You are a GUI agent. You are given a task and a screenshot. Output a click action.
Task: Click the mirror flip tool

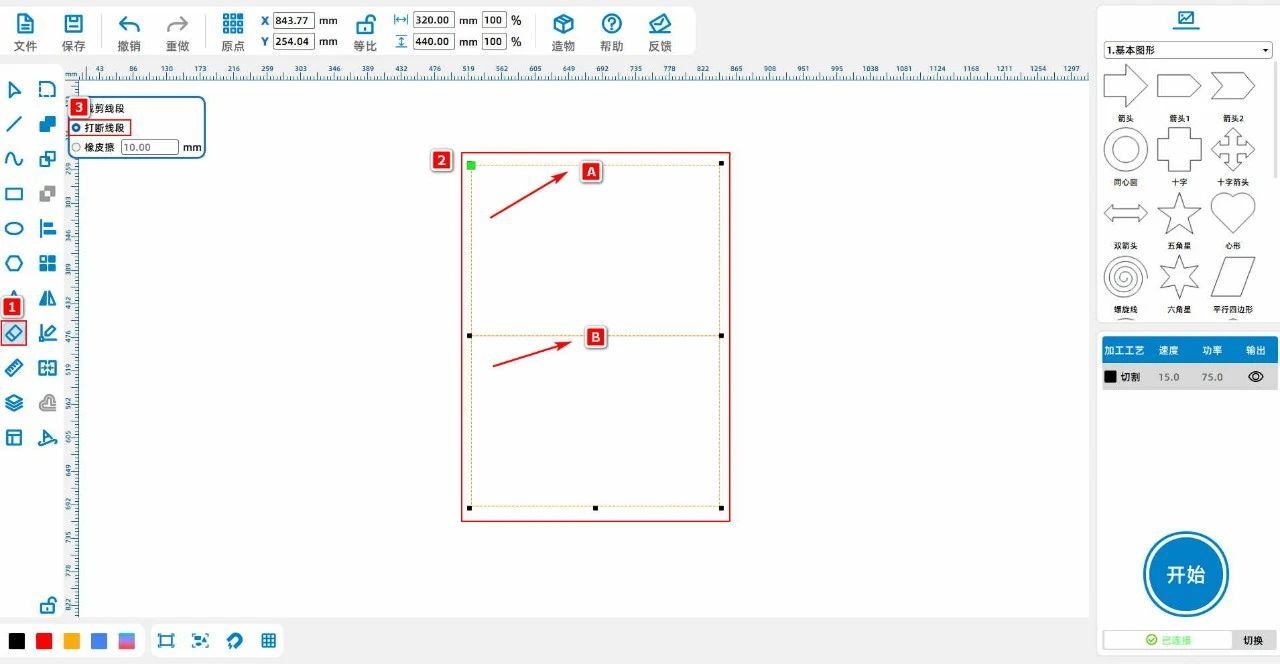coord(47,298)
